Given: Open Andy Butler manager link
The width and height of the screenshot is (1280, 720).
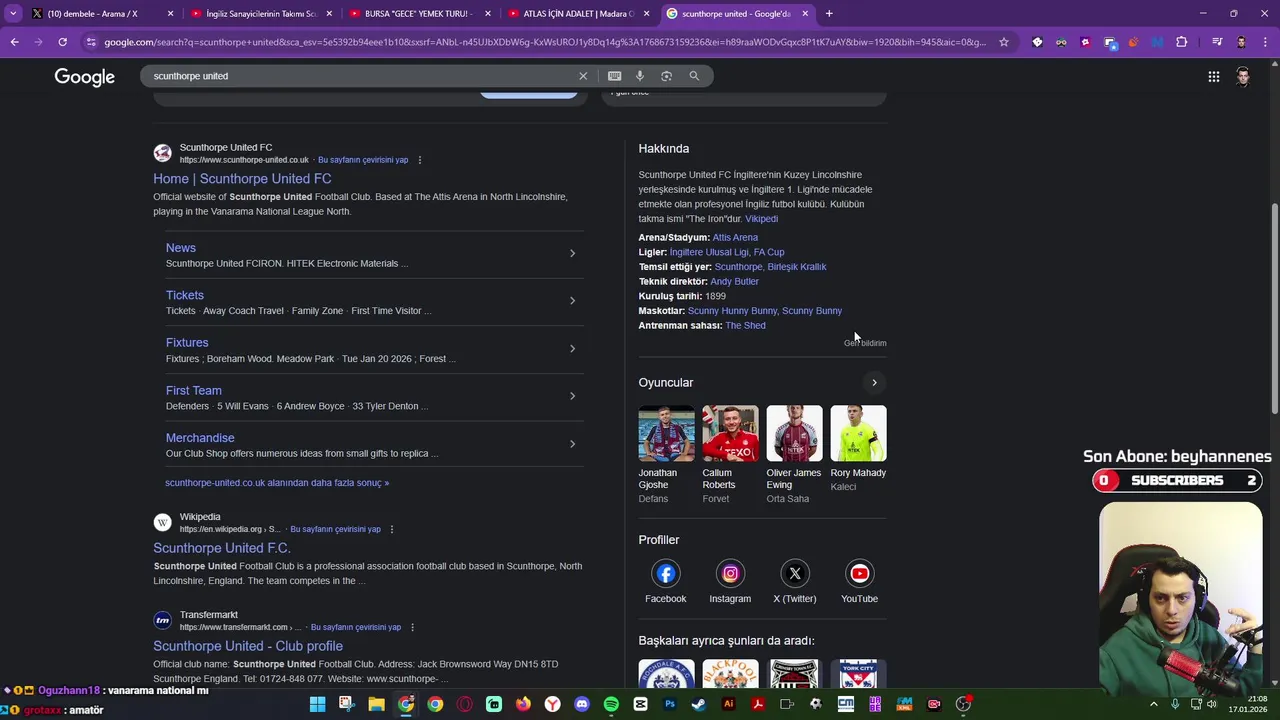Looking at the screenshot, I should 734,282.
